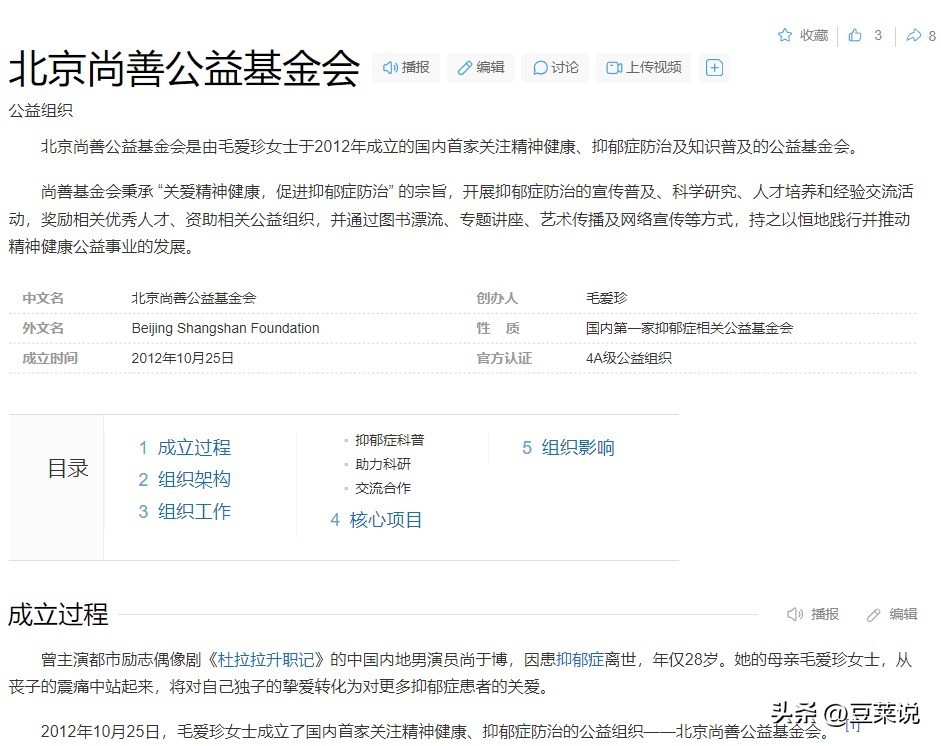Go to 4 核心项目 in contents
The image size is (941, 746).
(377, 520)
